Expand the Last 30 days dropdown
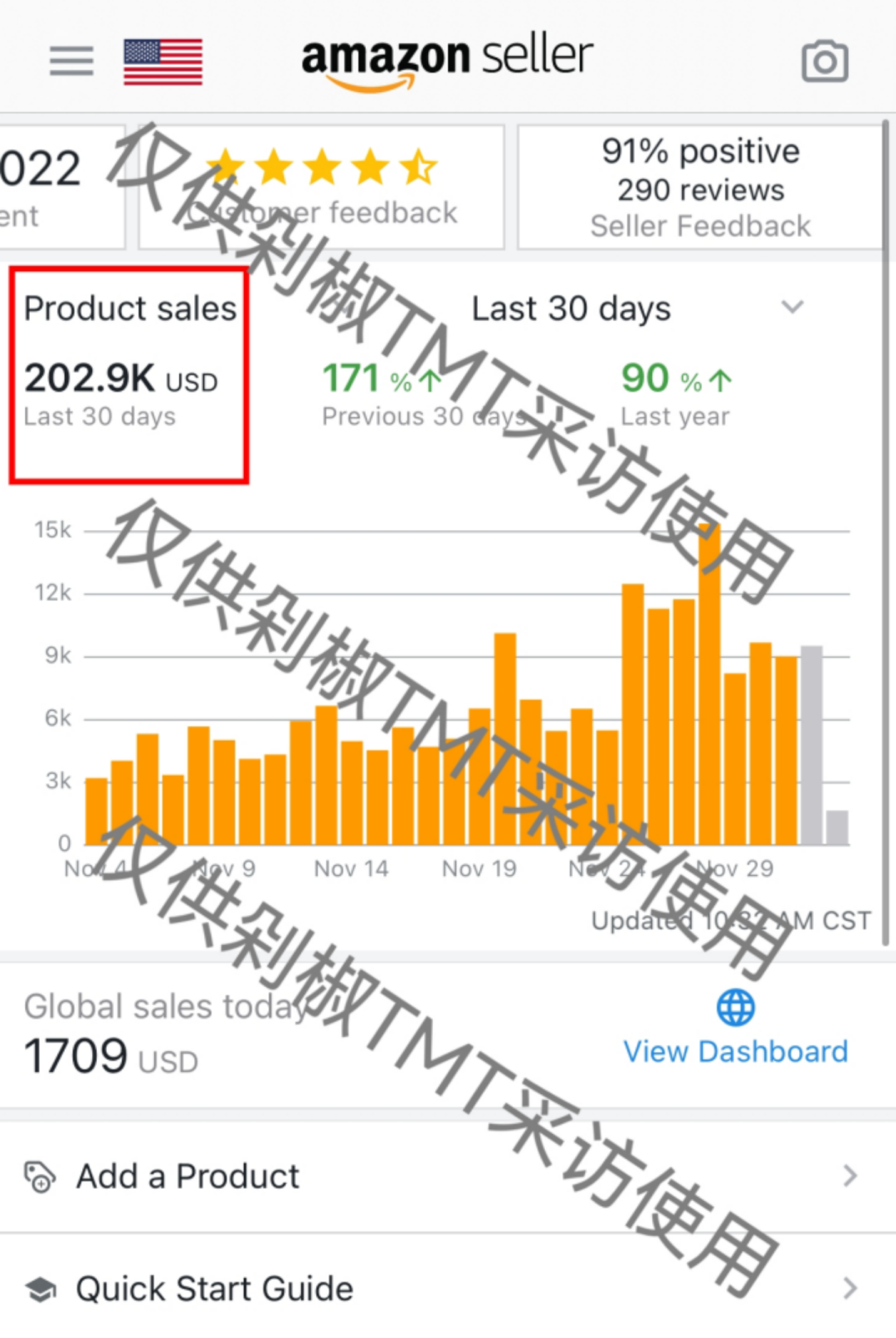The image size is (896, 1338). (792, 308)
